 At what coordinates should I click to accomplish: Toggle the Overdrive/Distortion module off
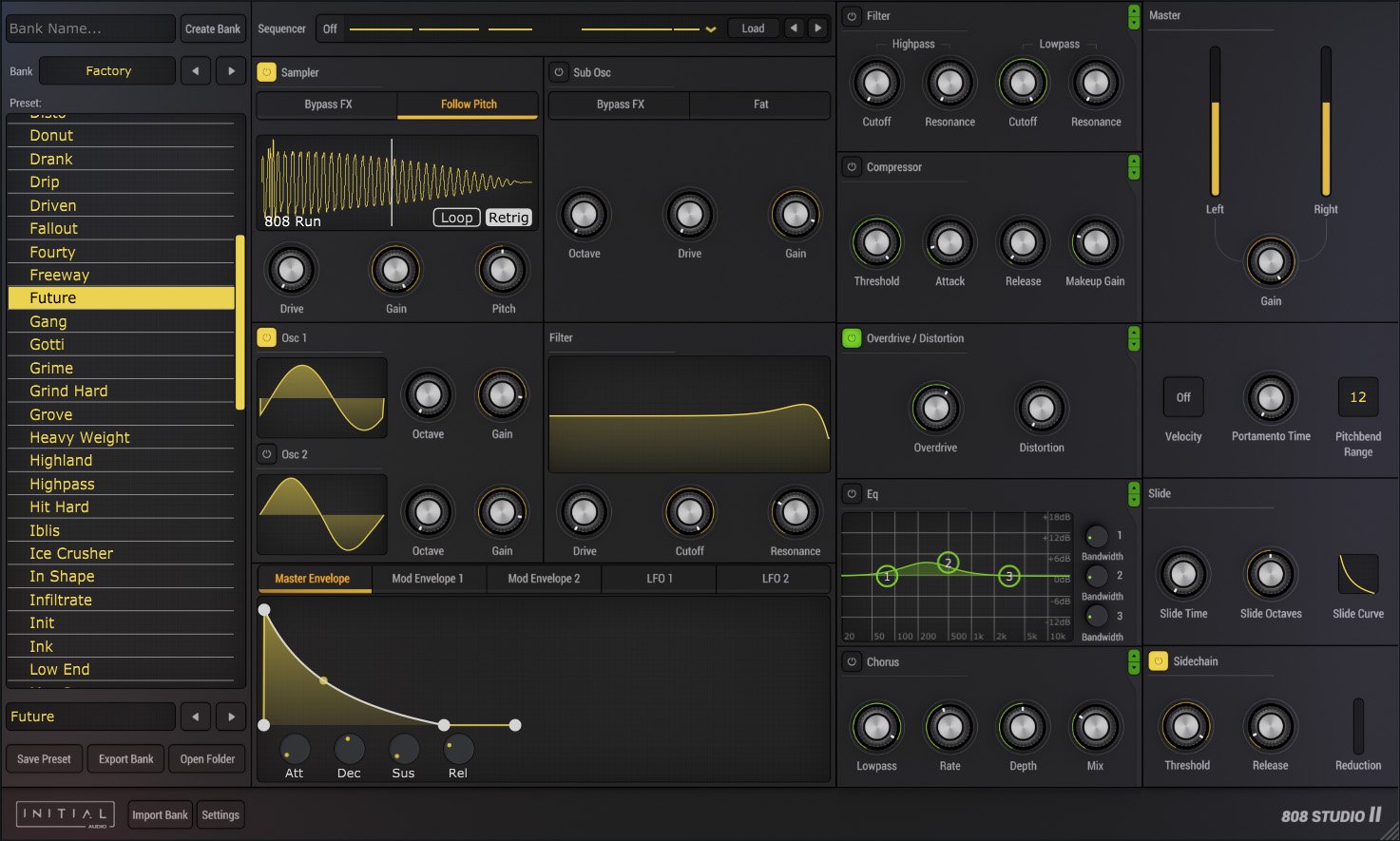click(x=852, y=338)
